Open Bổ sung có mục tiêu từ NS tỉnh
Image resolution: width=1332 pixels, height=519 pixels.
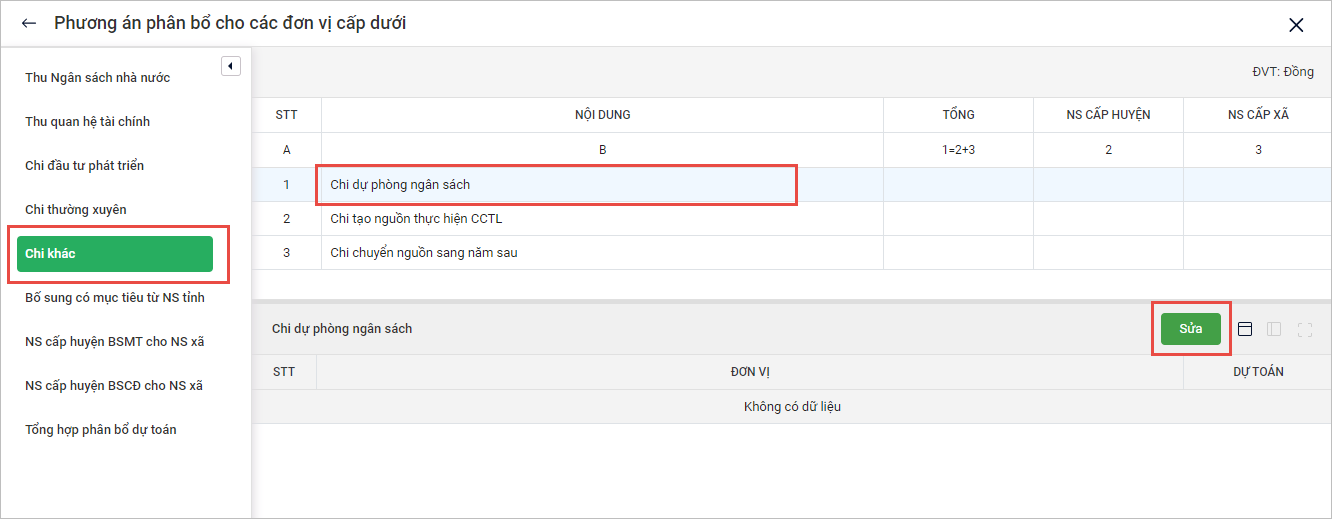click(x=115, y=298)
